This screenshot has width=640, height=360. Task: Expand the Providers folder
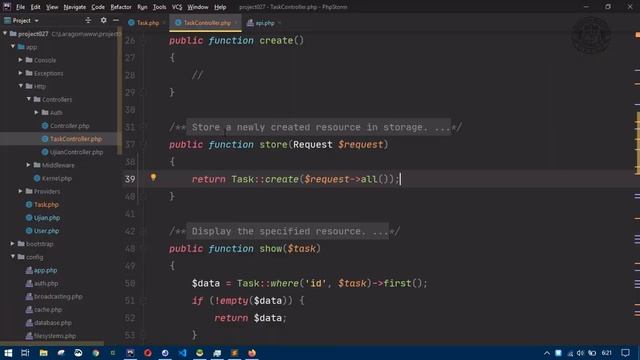pos(20,191)
